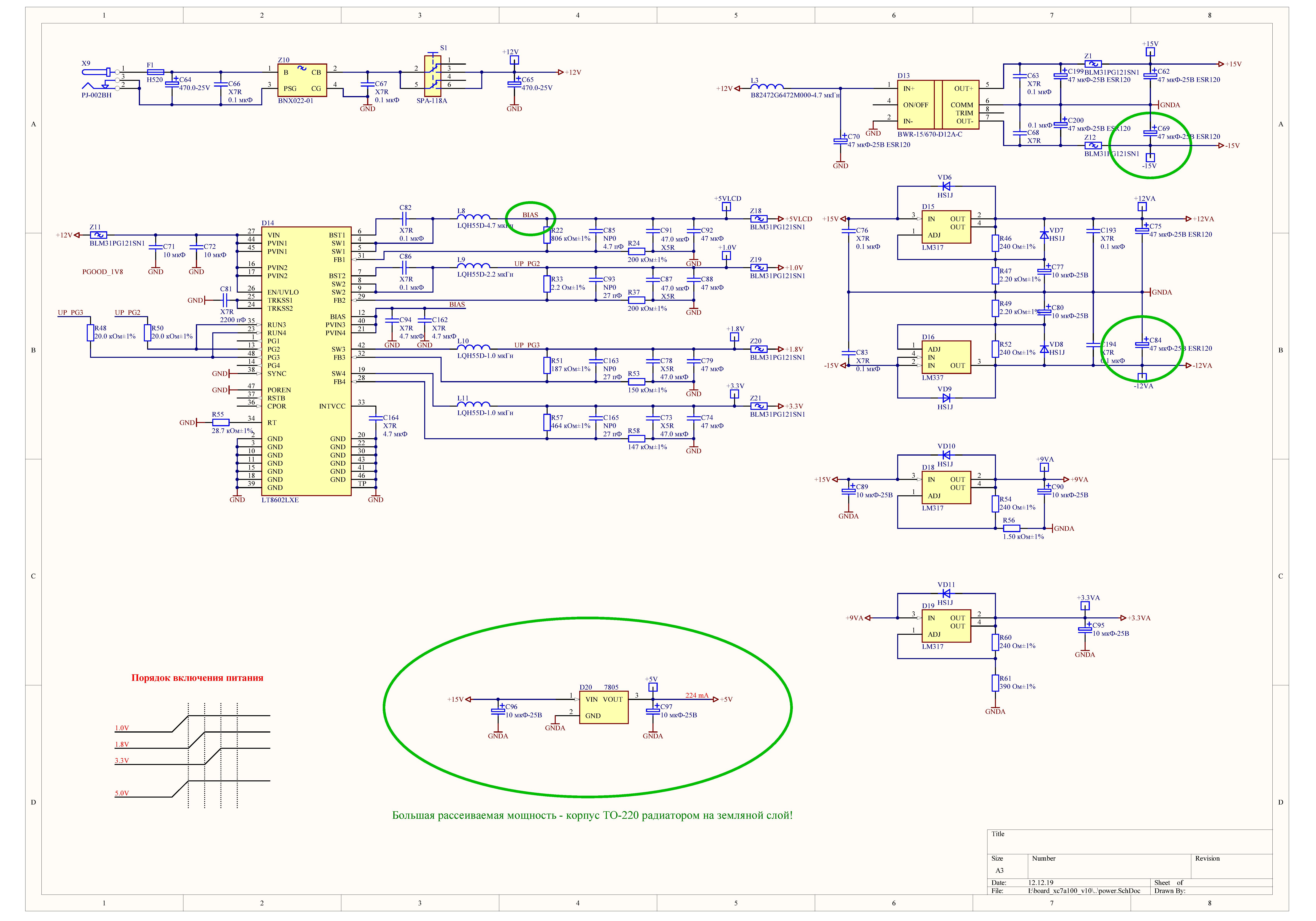This screenshot has width=1316, height=921.
Task: Click the D20 7805 regulator block
Action: click(604, 707)
